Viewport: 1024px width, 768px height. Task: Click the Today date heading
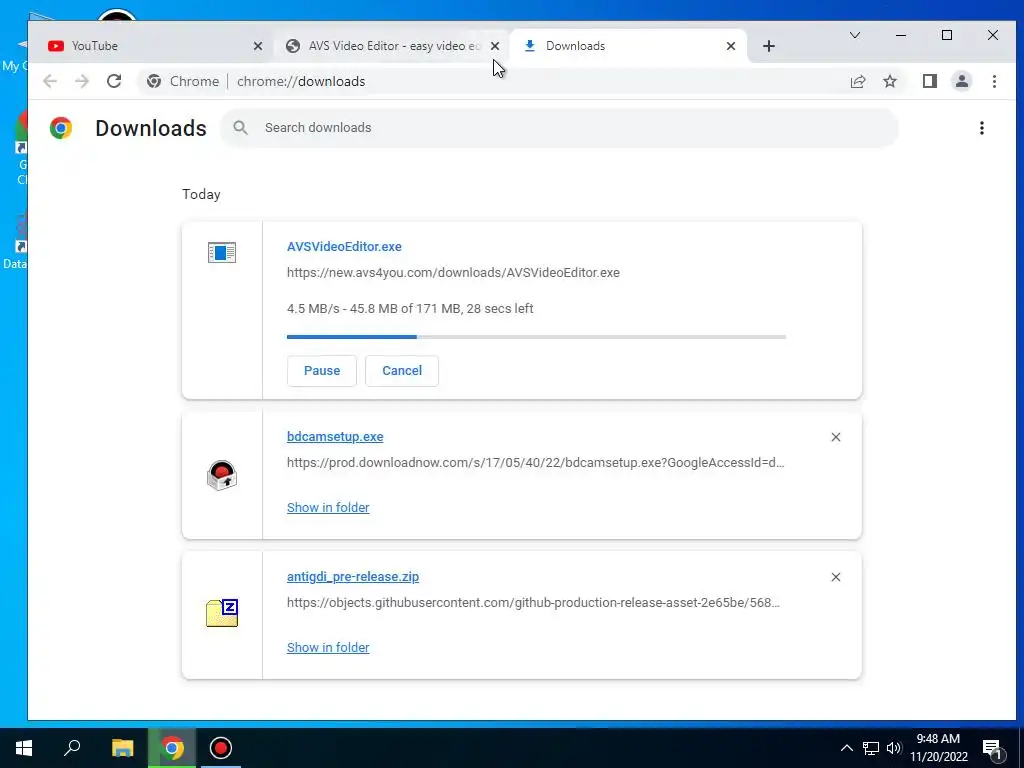tap(201, 194)
